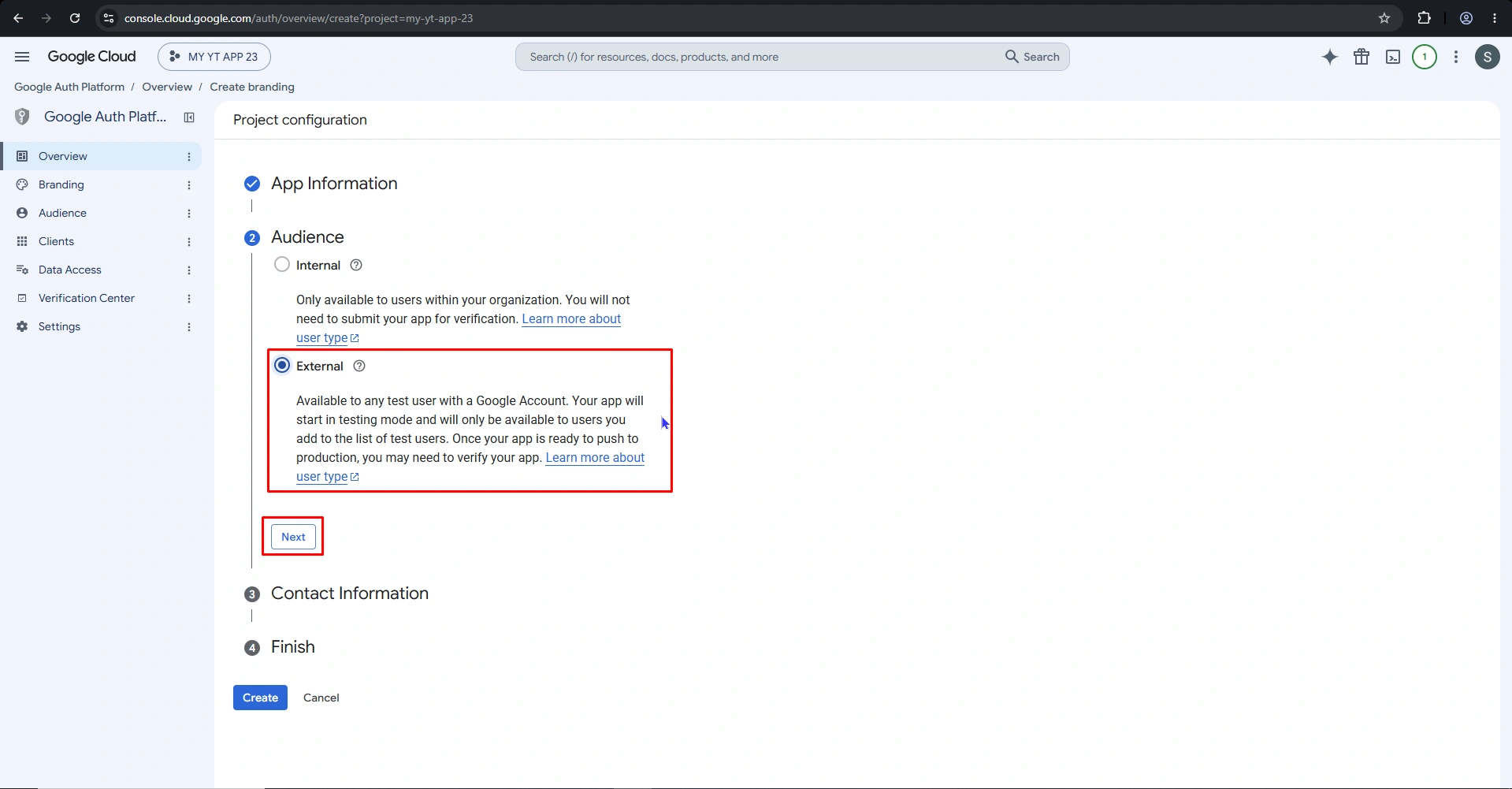Show help tooltip for Internal user type
The height and width of the screenshot is (789, 1512).
click(356, 265)
